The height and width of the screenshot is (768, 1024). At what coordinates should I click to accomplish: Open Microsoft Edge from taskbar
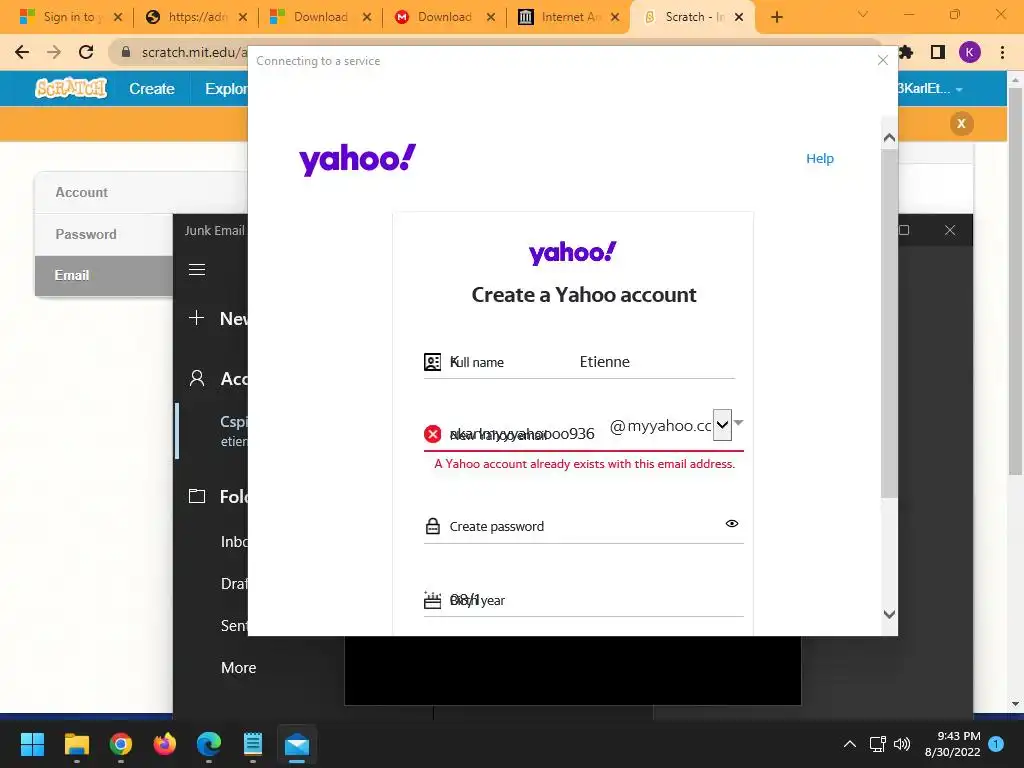(x=209, y=744)
